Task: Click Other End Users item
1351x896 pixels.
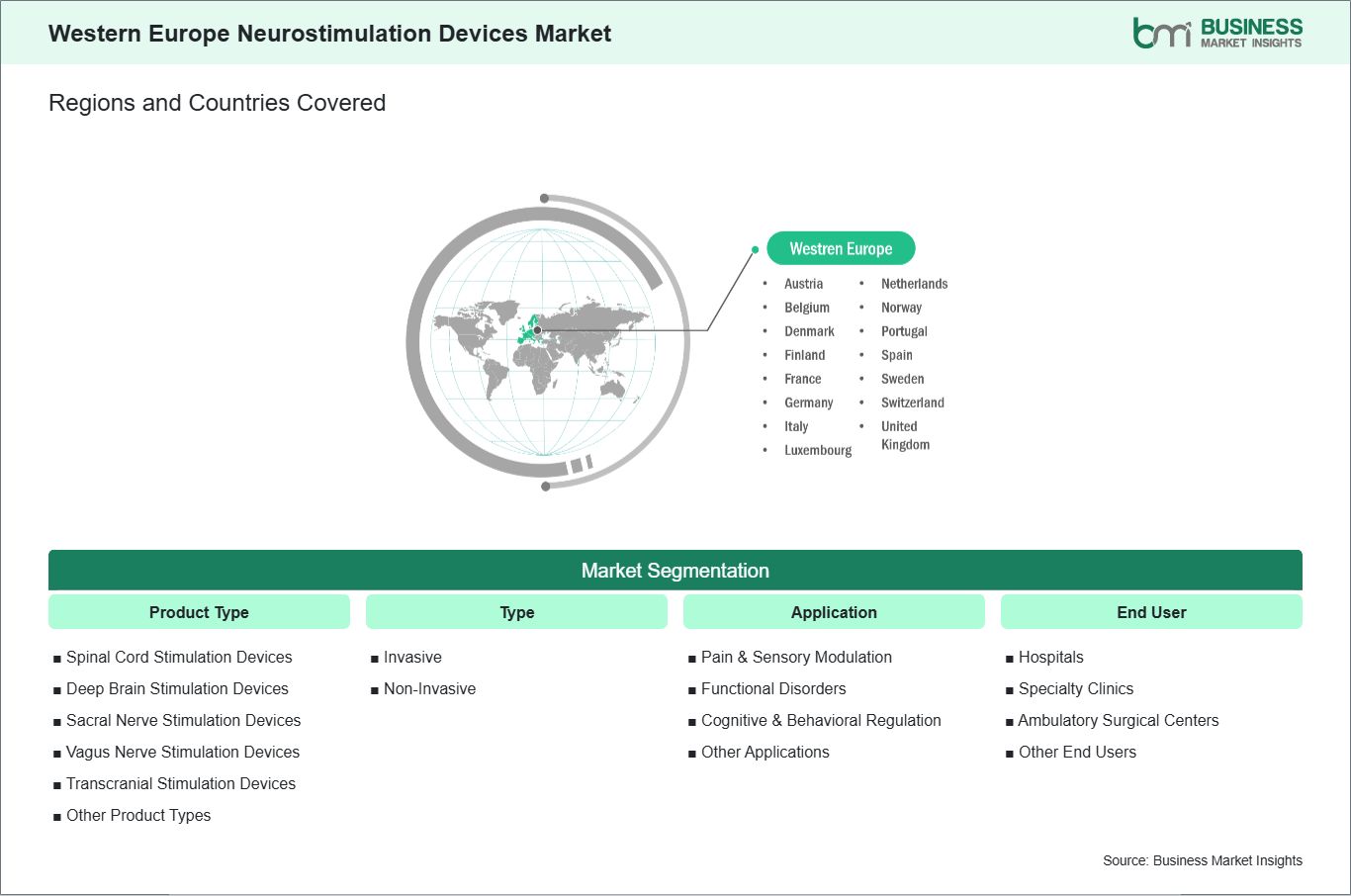Action: point(1077,752)
